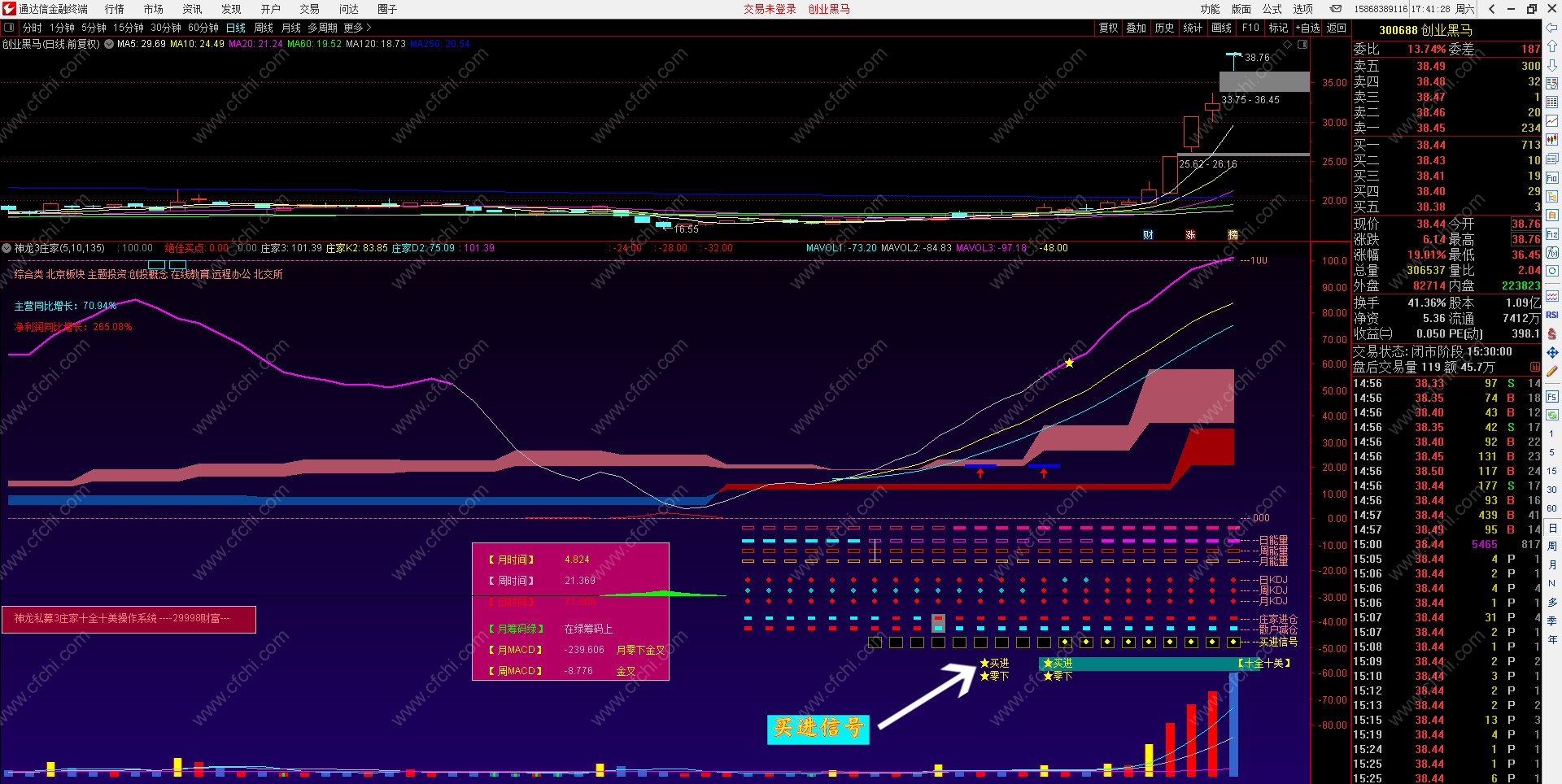Click the 财 marker under main chart
Screen dimensions: 1562x784
1148,235
